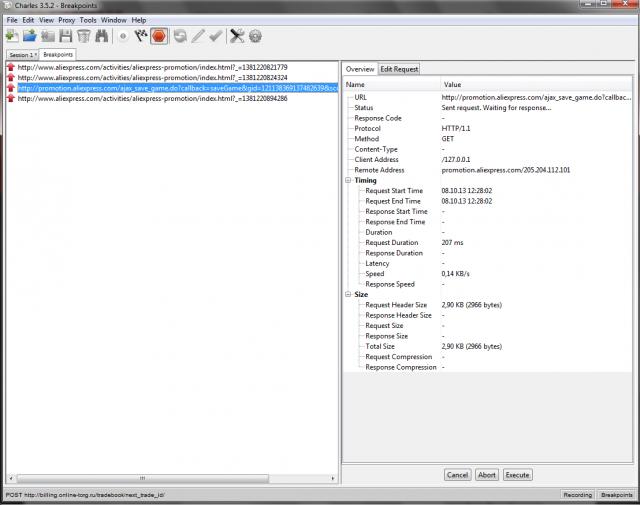Click red arrow icon beside ajax_save_game request
The height and width of the screenshot is (505, 640).
[11, 88]
